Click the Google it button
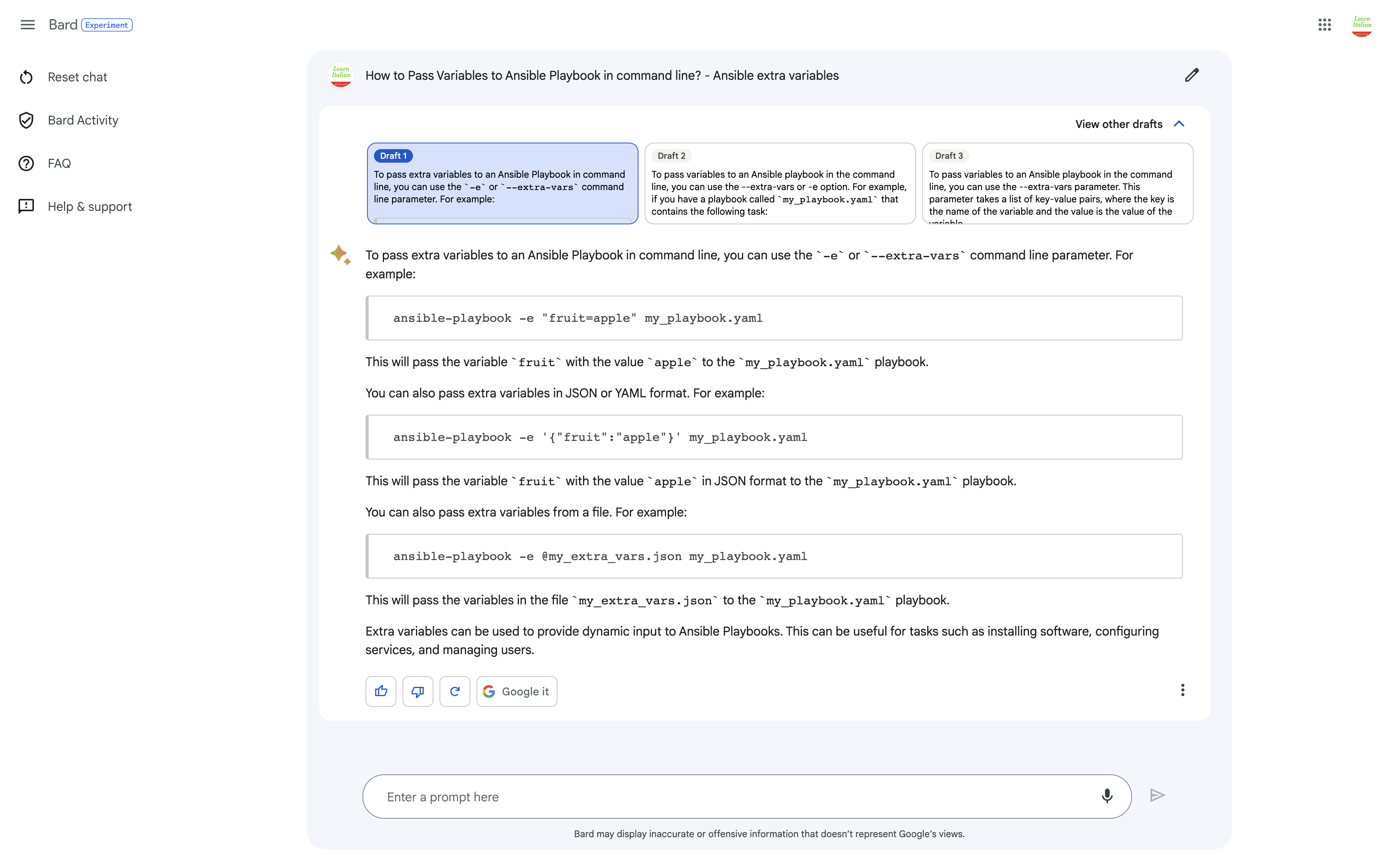This screenshot has height=868, width=1388. [516, 691]
